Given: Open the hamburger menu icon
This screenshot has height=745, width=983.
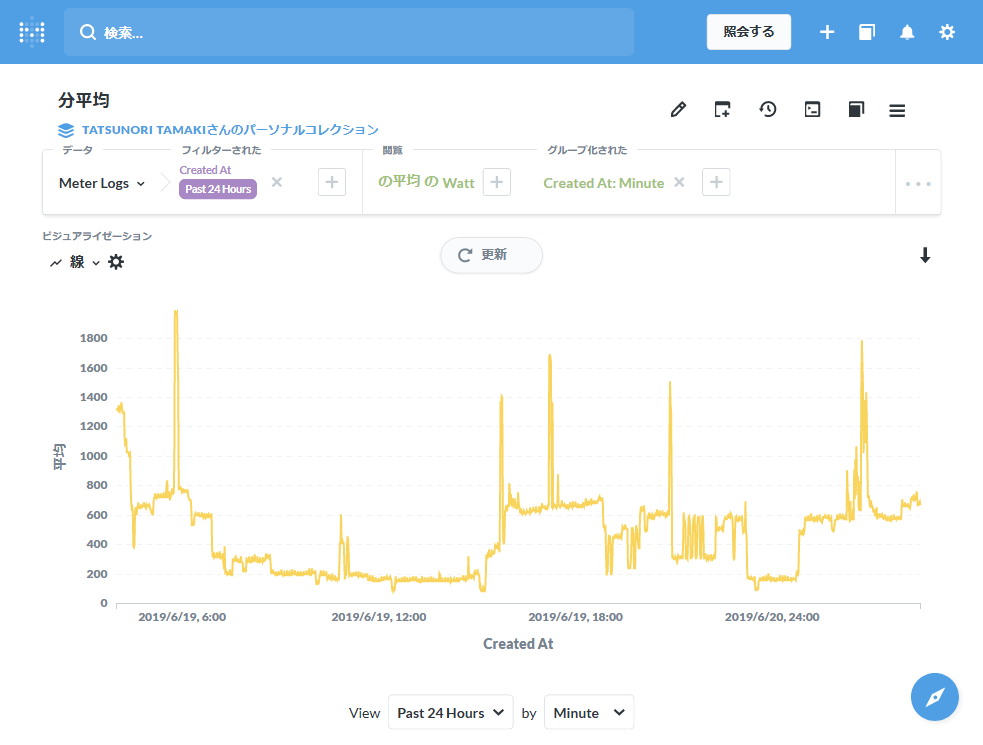Looking at the screenshot, I should point(897,110).
